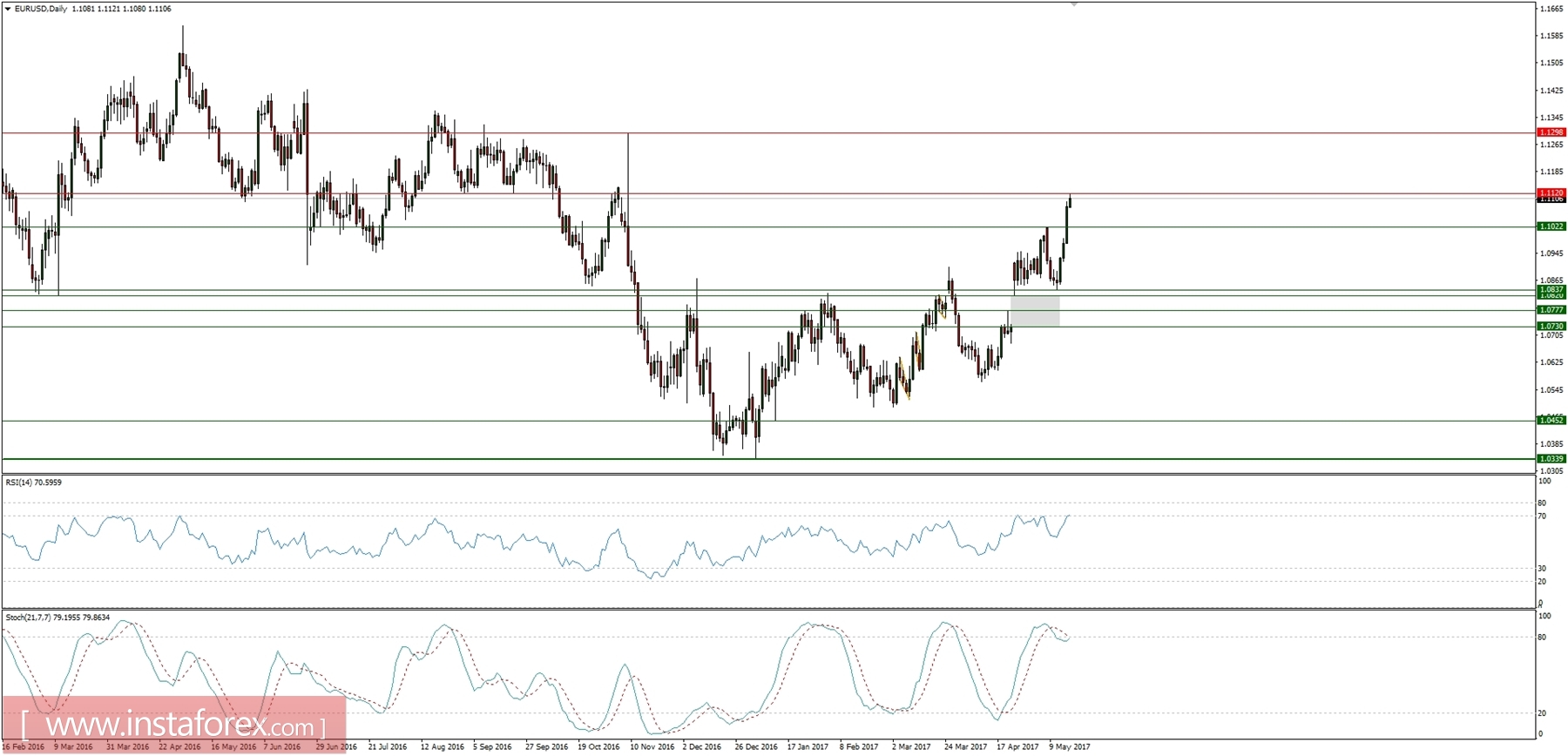Screen dimensions: 1568x756
Task: Click the 21 Jul 2016 date label
Action: coord(388,747)
